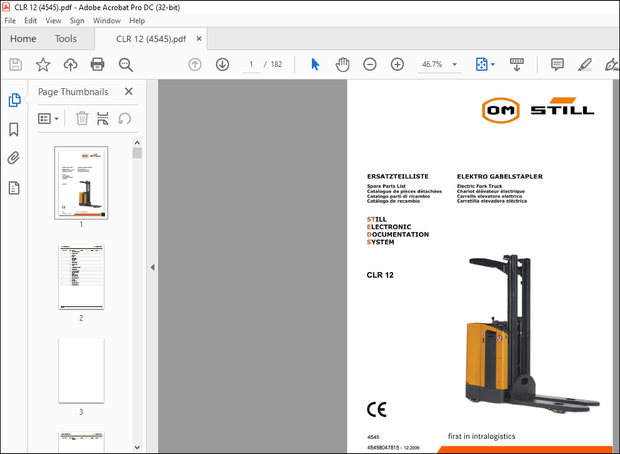Open Page Thumbnails sidebar icon
Image resolution: width=620 pixels, height=454 pixels.
coord(14,100)
